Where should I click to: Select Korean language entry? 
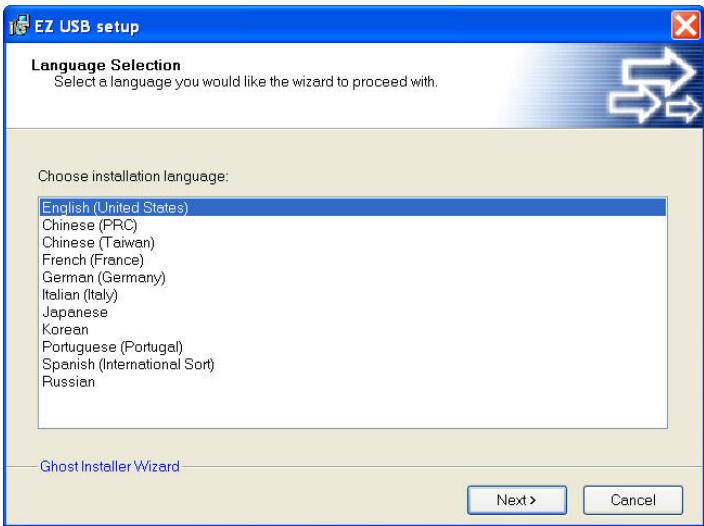353,329
